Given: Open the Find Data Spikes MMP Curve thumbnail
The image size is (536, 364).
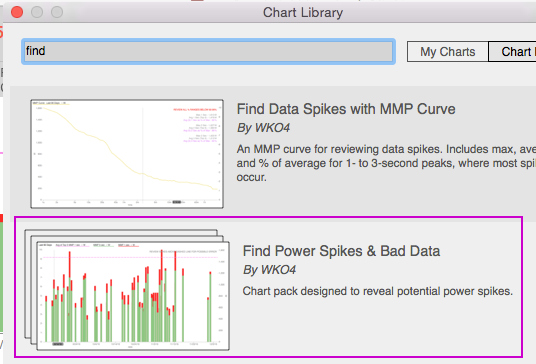Looking at the screenshot, I should tap(127, 154).
